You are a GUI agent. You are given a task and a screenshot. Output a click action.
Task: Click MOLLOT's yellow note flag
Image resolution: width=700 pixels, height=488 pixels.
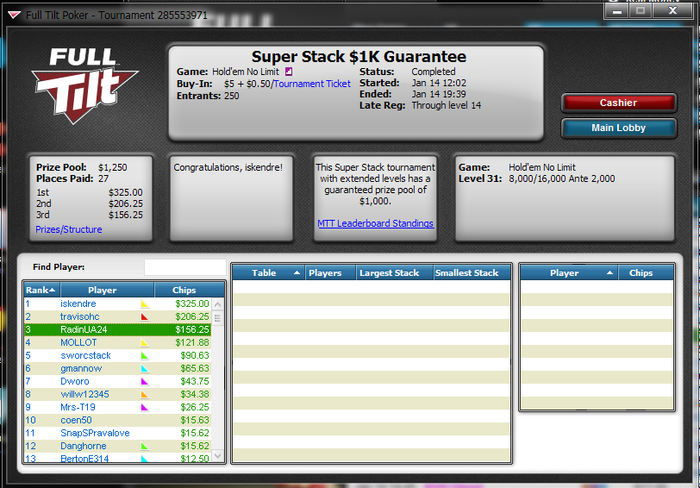pos(145,343)
